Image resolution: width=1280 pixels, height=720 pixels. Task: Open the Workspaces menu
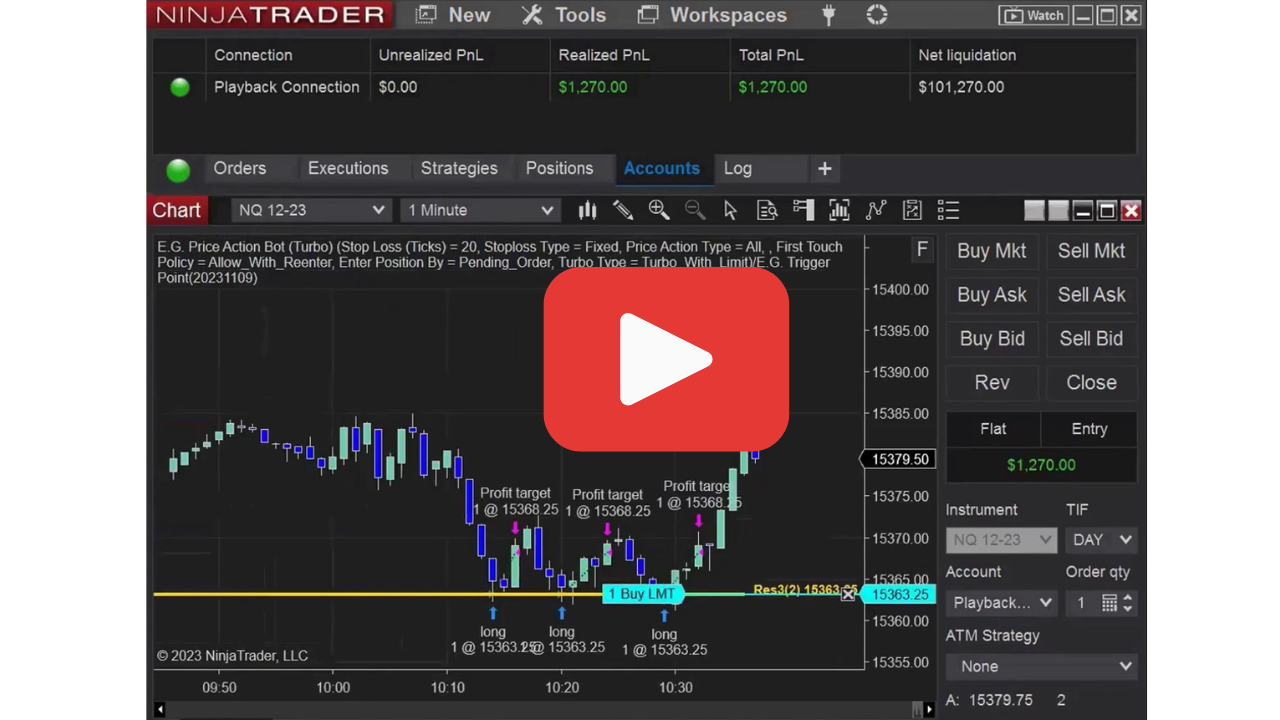(712, 15)
